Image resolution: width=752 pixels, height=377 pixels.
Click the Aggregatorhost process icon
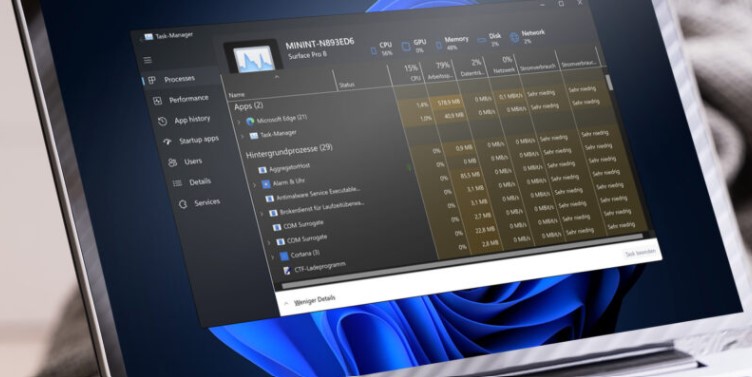pos(262,170)
